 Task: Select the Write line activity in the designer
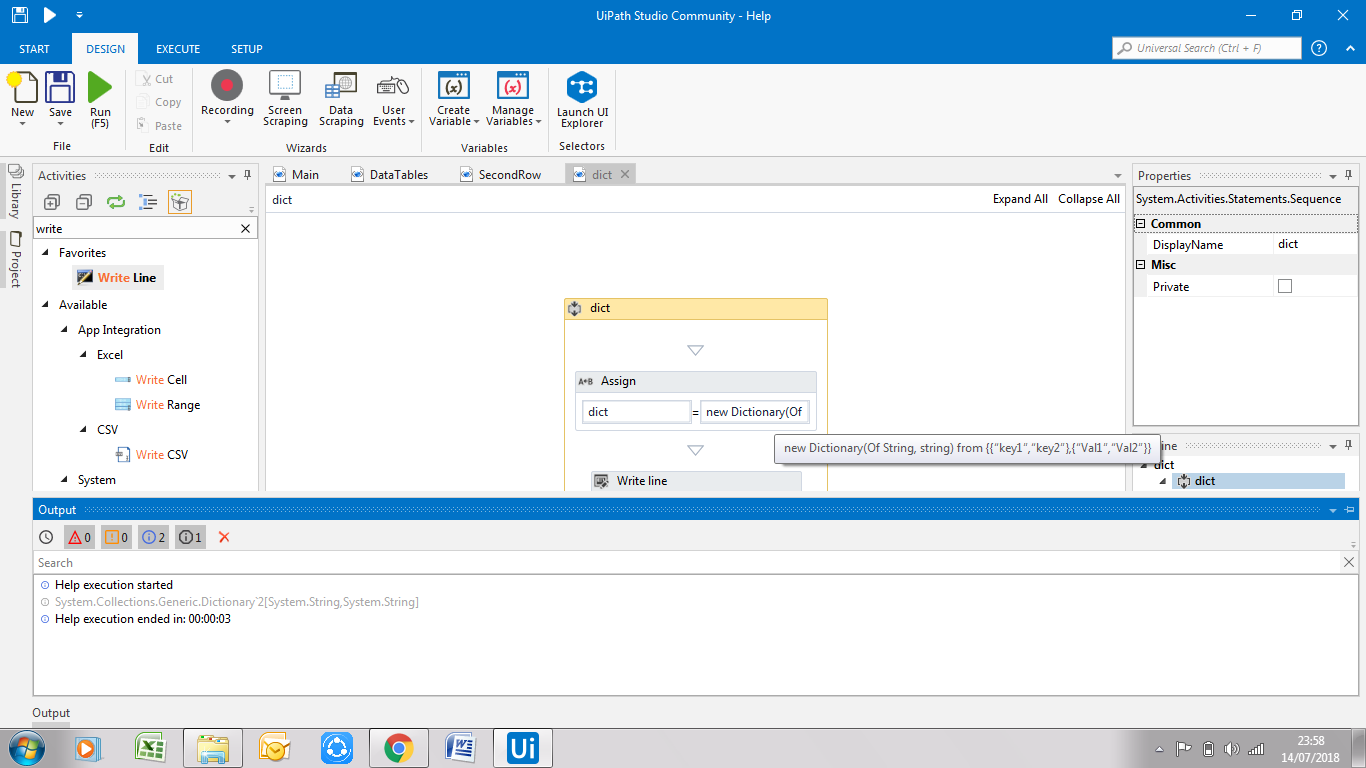point(696,481)
